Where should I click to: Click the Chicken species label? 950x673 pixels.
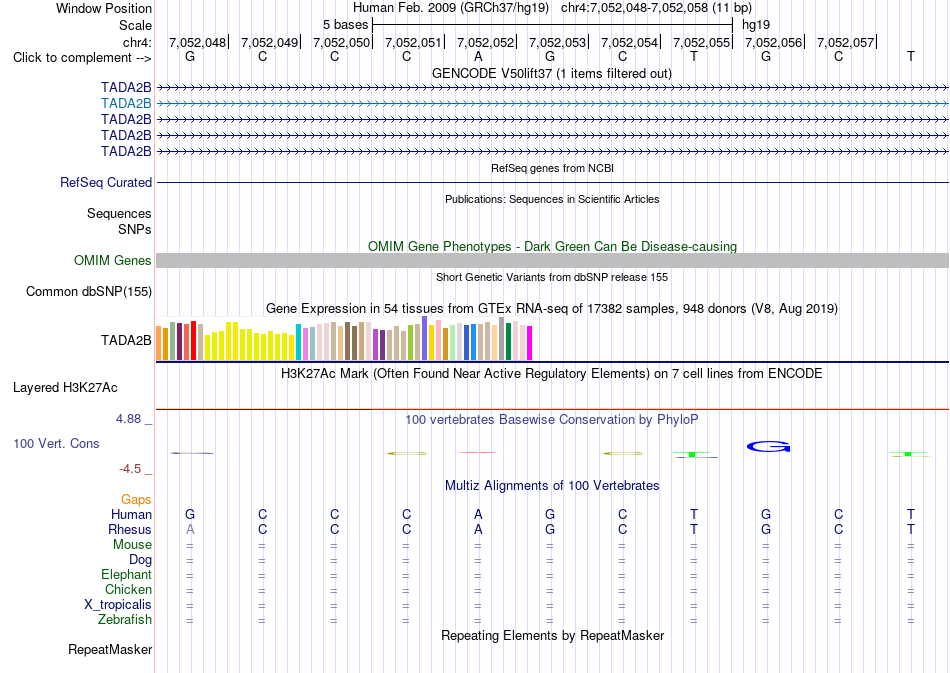tap(128, 589)
